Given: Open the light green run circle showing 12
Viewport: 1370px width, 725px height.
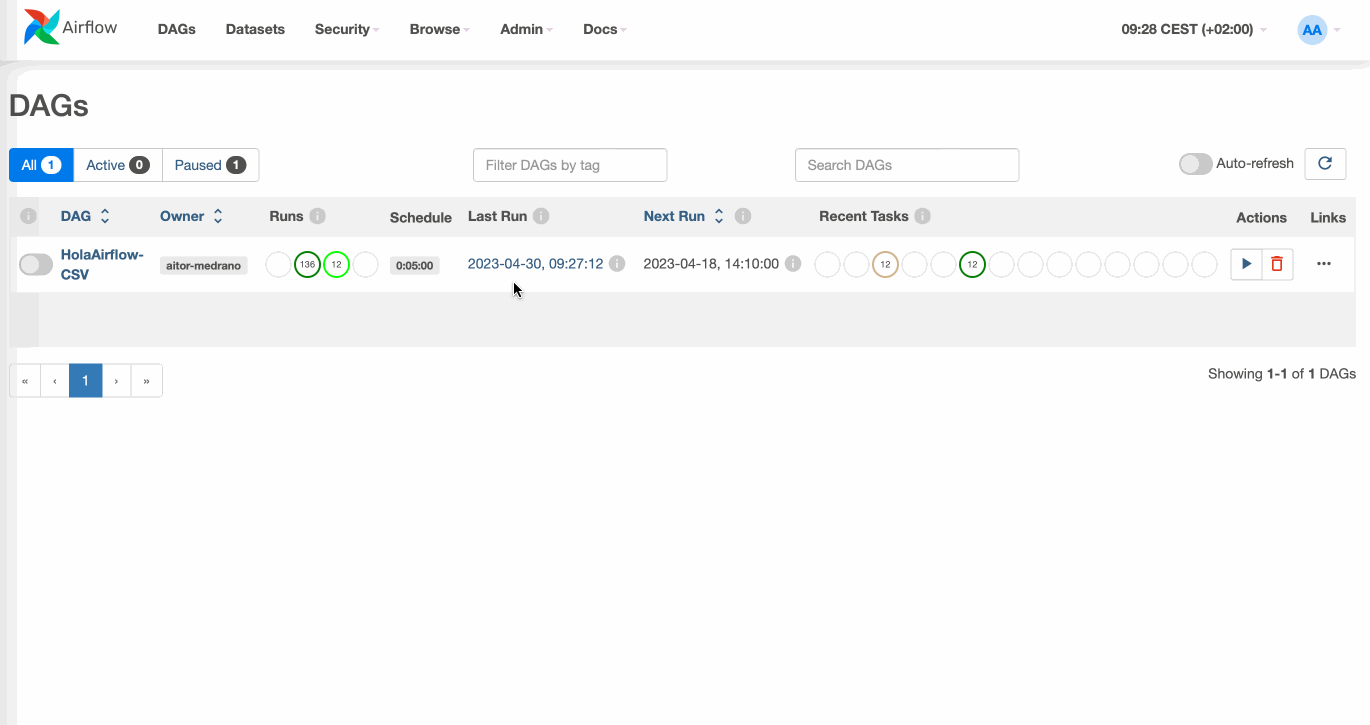Looking at the screenshot, I should (x=337, y=264).
